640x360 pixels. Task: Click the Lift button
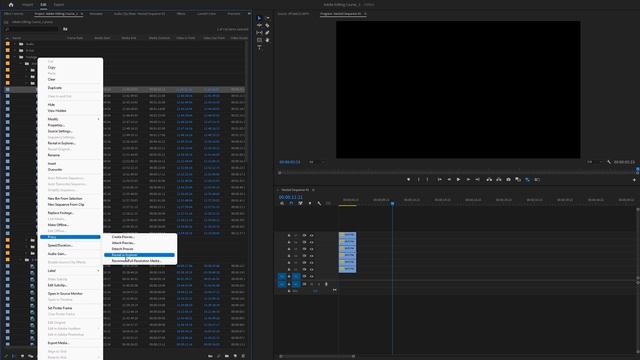point(489,180)
